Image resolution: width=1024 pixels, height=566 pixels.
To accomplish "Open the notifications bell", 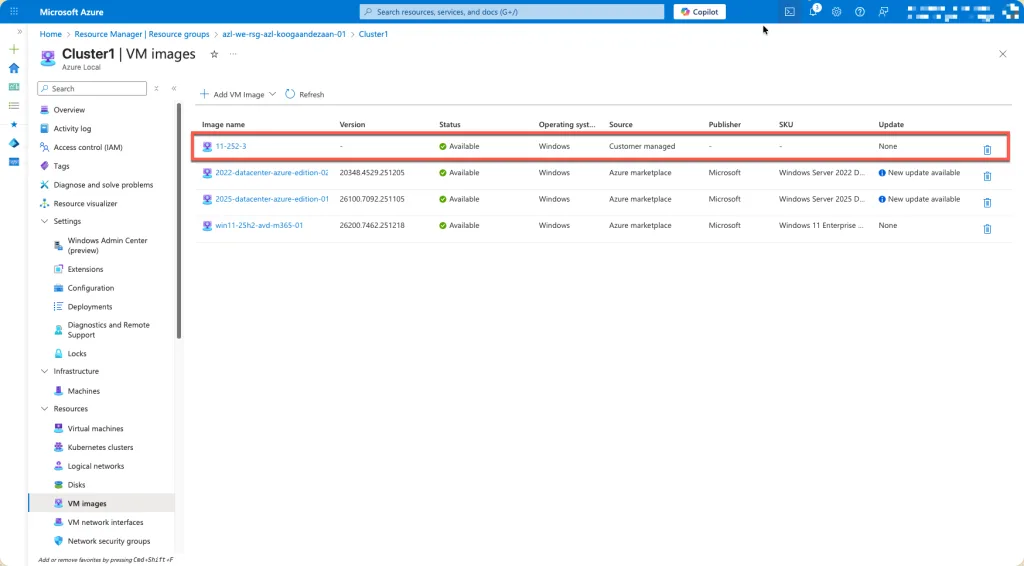I will click(814, 12).
